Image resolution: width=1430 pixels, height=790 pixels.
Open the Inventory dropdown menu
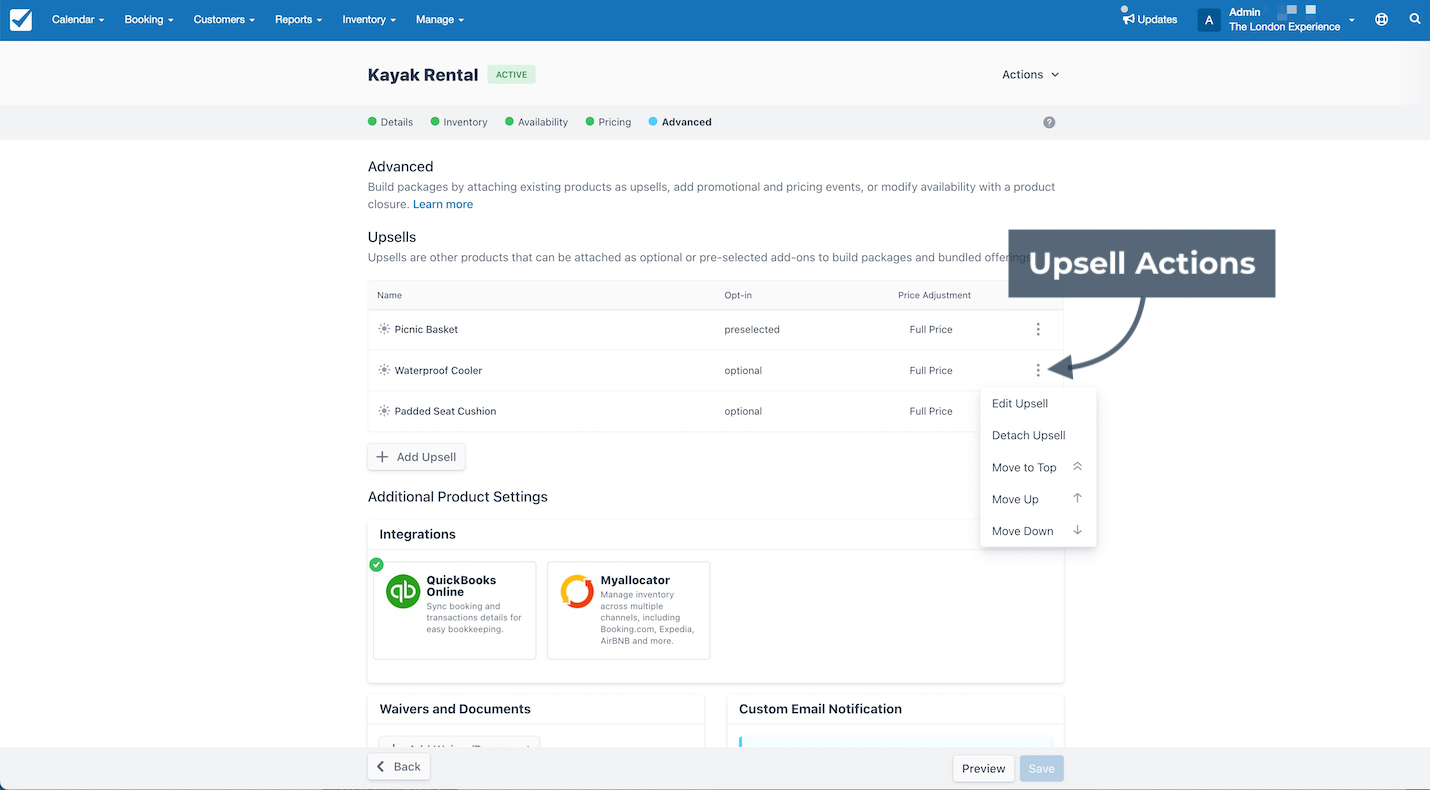(369, 19)
